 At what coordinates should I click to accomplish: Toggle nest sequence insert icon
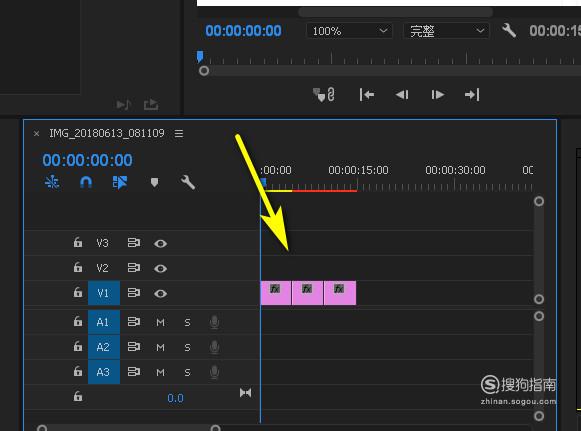(52, 182)
